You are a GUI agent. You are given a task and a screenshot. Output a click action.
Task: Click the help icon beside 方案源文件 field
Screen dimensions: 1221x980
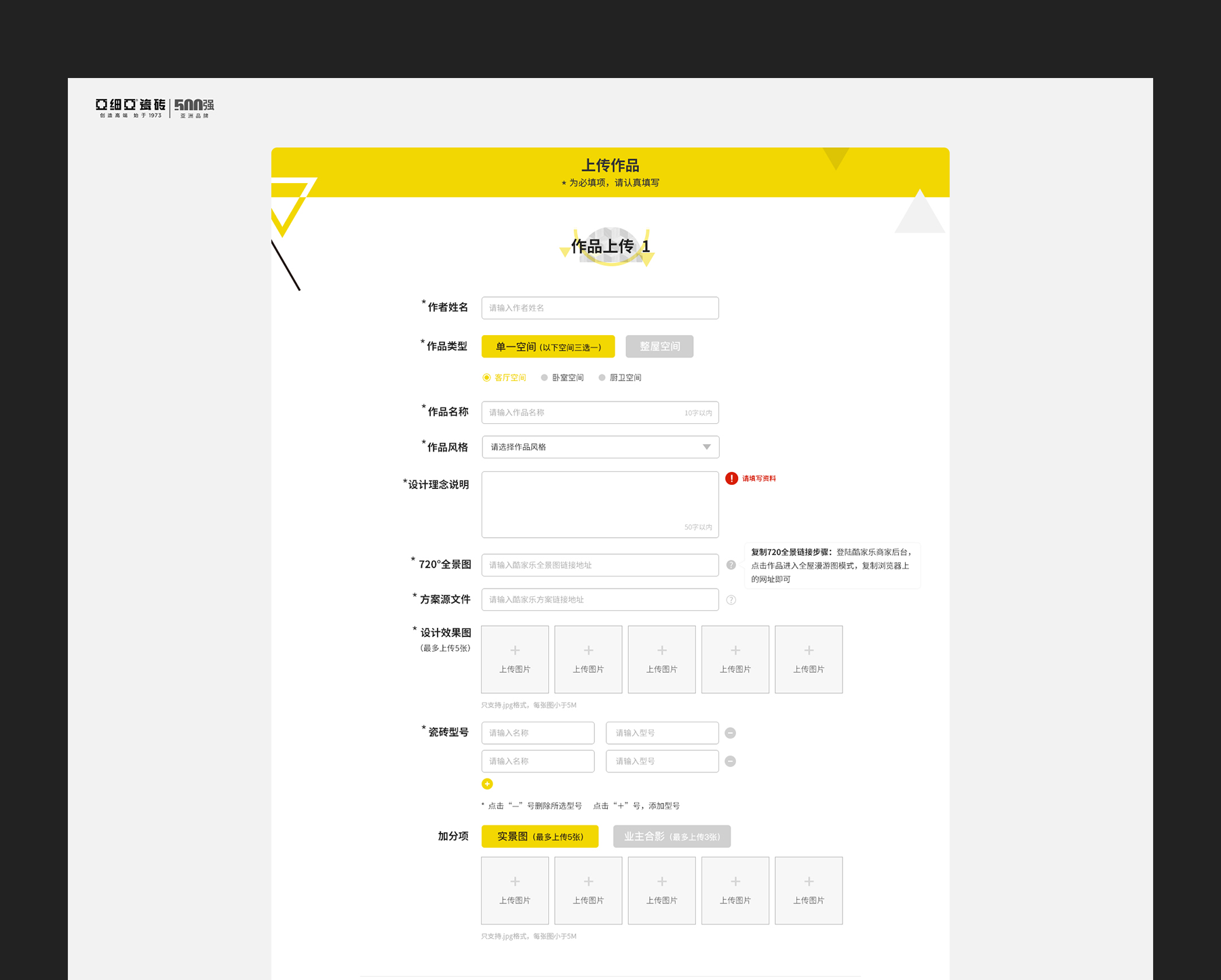731,600
